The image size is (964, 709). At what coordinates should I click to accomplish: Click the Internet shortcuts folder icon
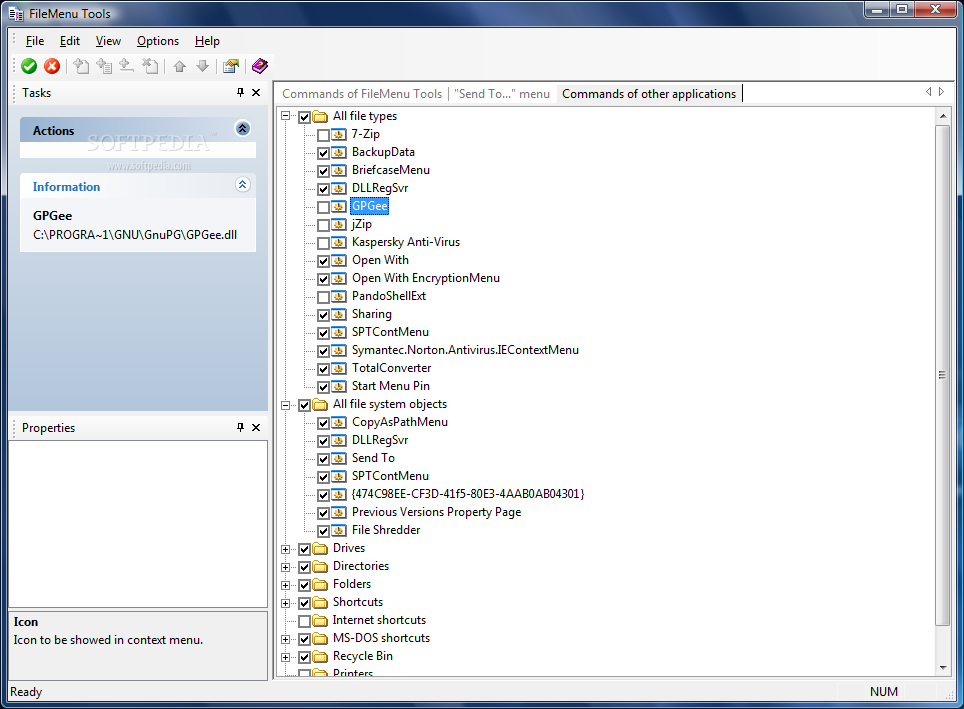click(x=320, y=620)
